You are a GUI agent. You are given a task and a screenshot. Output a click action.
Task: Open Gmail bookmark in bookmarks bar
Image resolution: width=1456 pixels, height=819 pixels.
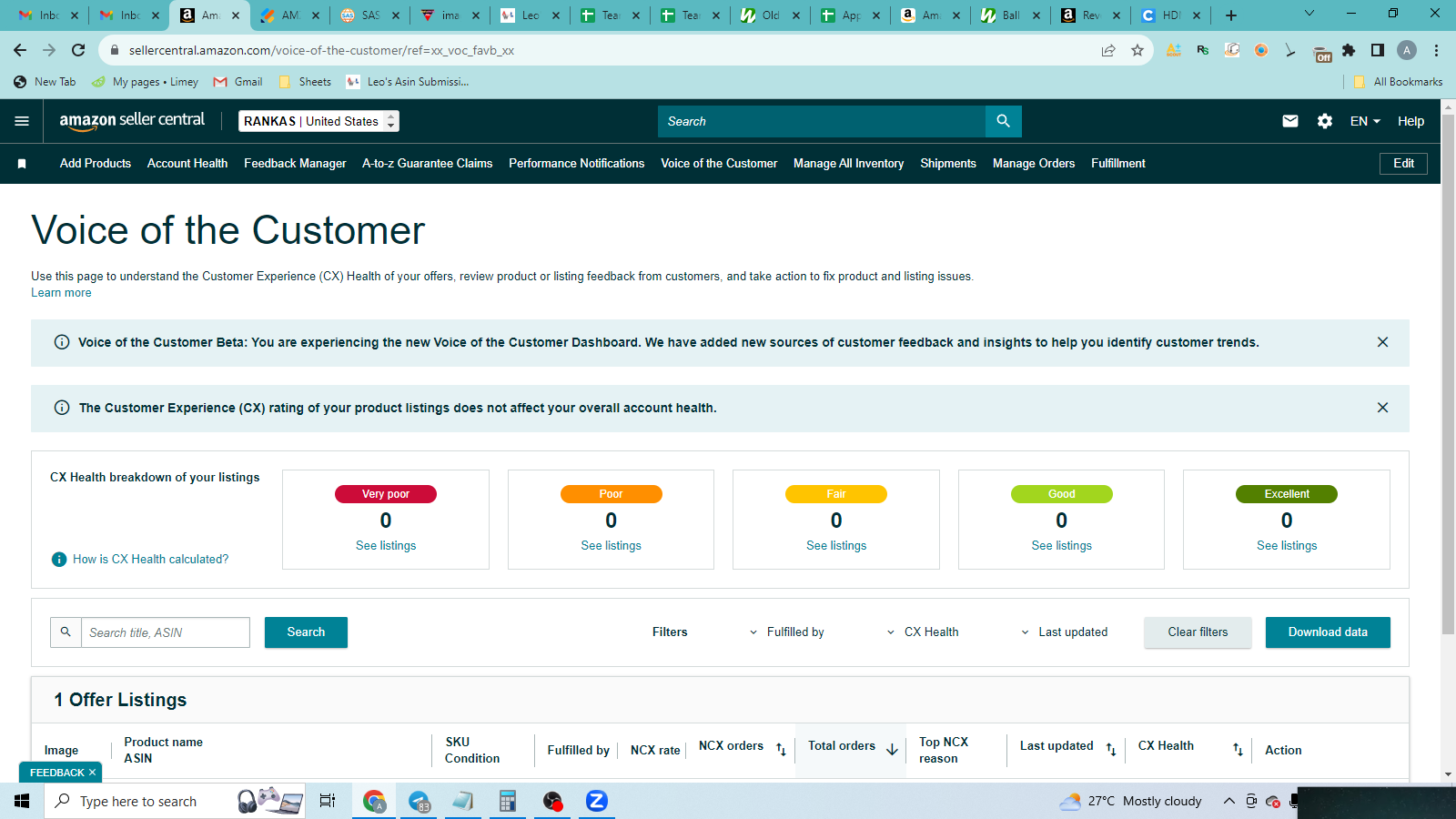coord(238,82)
